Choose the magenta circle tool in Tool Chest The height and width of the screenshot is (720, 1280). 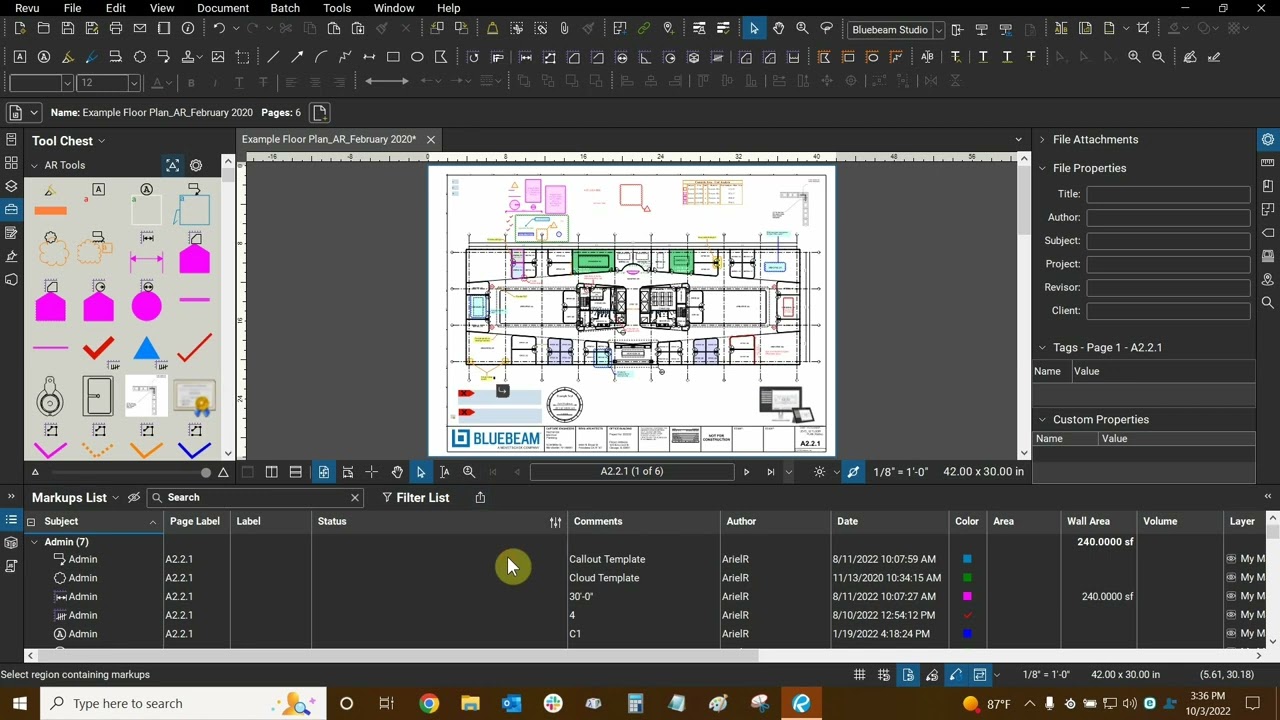pos(146,306)
